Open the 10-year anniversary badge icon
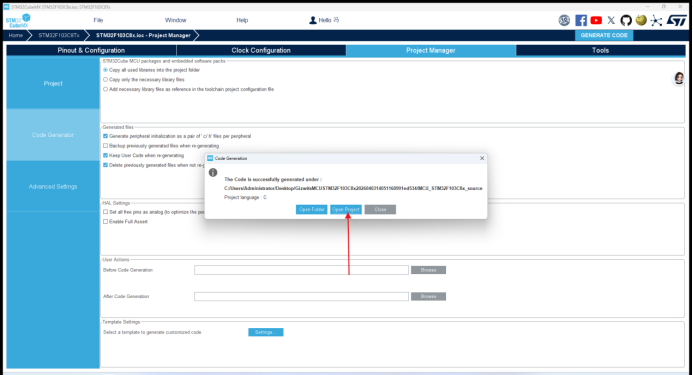This screenshot has height=375, width=693. (x=564, y=20)
